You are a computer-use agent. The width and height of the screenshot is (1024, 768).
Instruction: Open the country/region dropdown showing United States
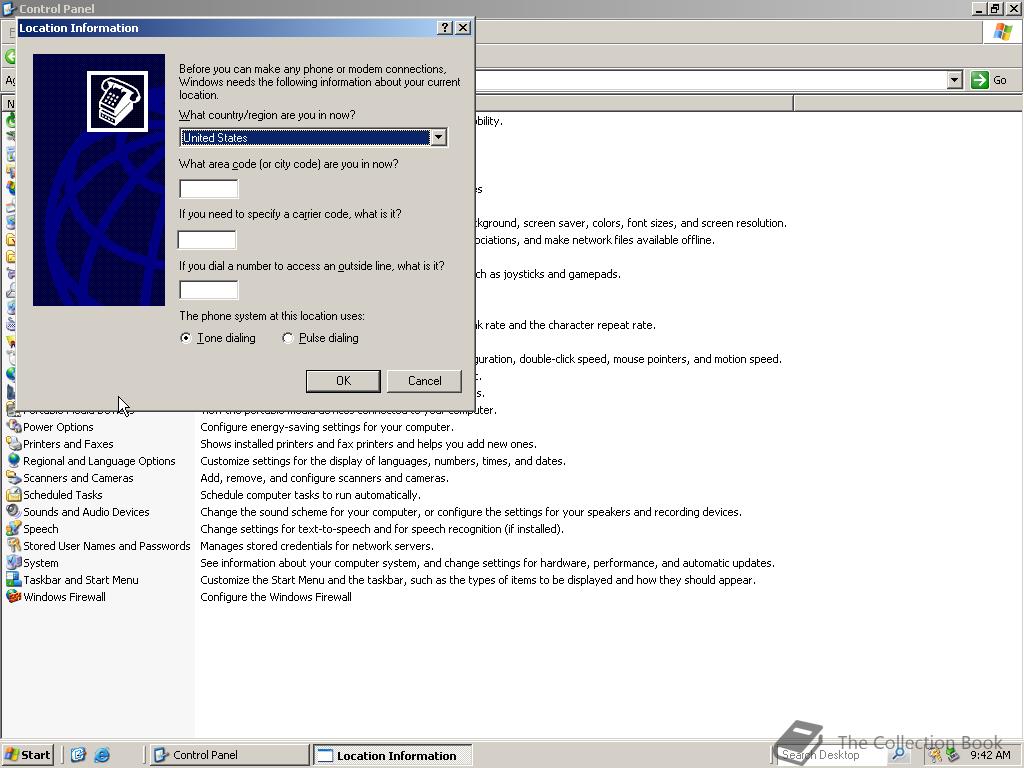point(313,137)
